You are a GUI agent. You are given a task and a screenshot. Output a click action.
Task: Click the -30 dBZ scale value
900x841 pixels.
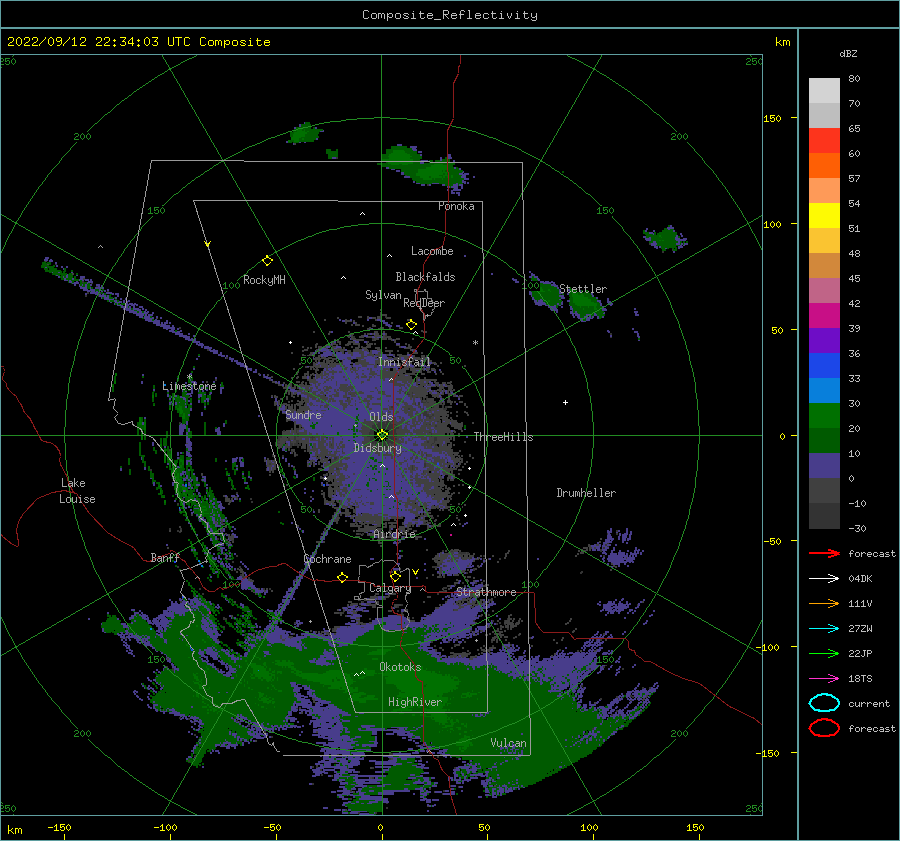pos(858,528)
